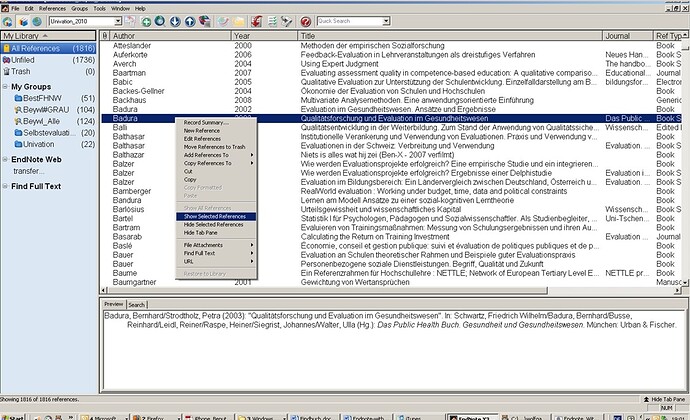Create a New Reference with green plus icon
690x420 pixels.
146,21
